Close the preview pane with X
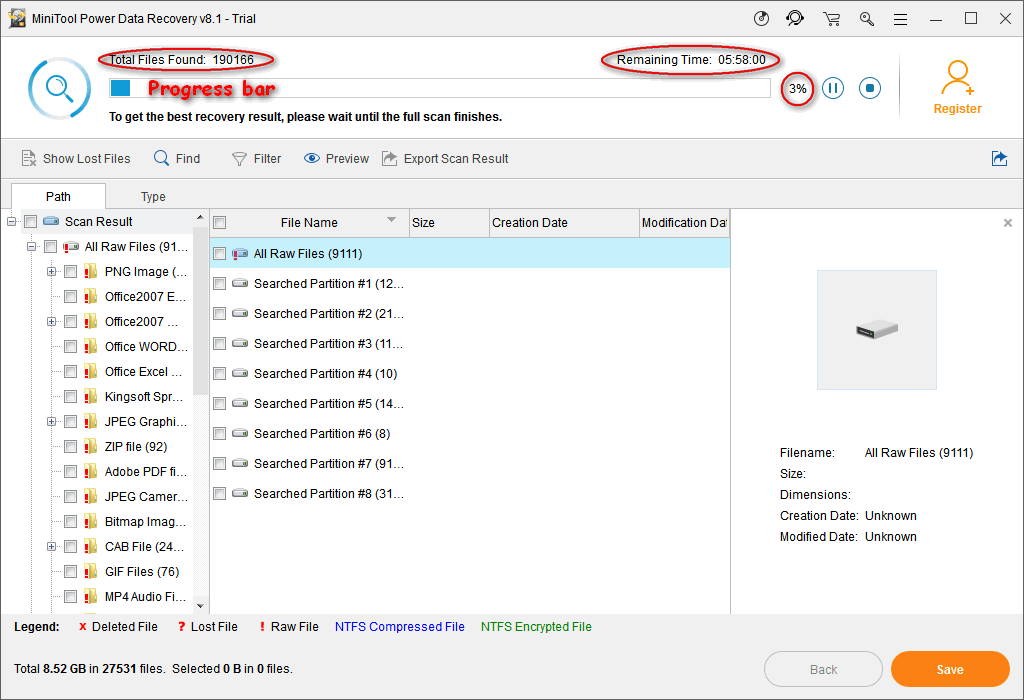Screen dimensions: 1024x700 [1007, 223]
